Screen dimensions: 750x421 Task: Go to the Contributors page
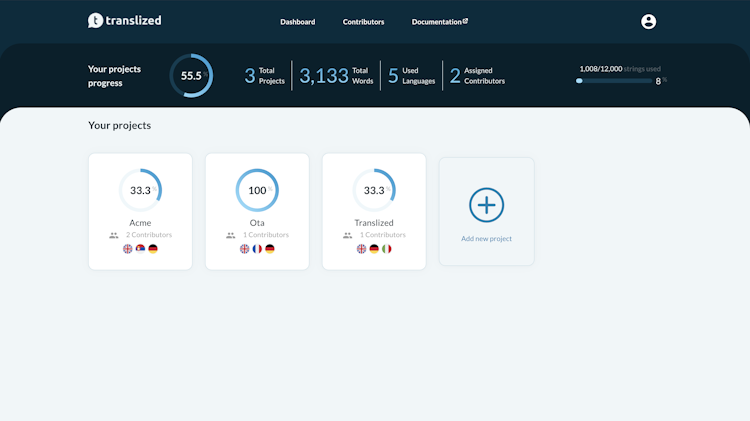(x=364, y=22)
